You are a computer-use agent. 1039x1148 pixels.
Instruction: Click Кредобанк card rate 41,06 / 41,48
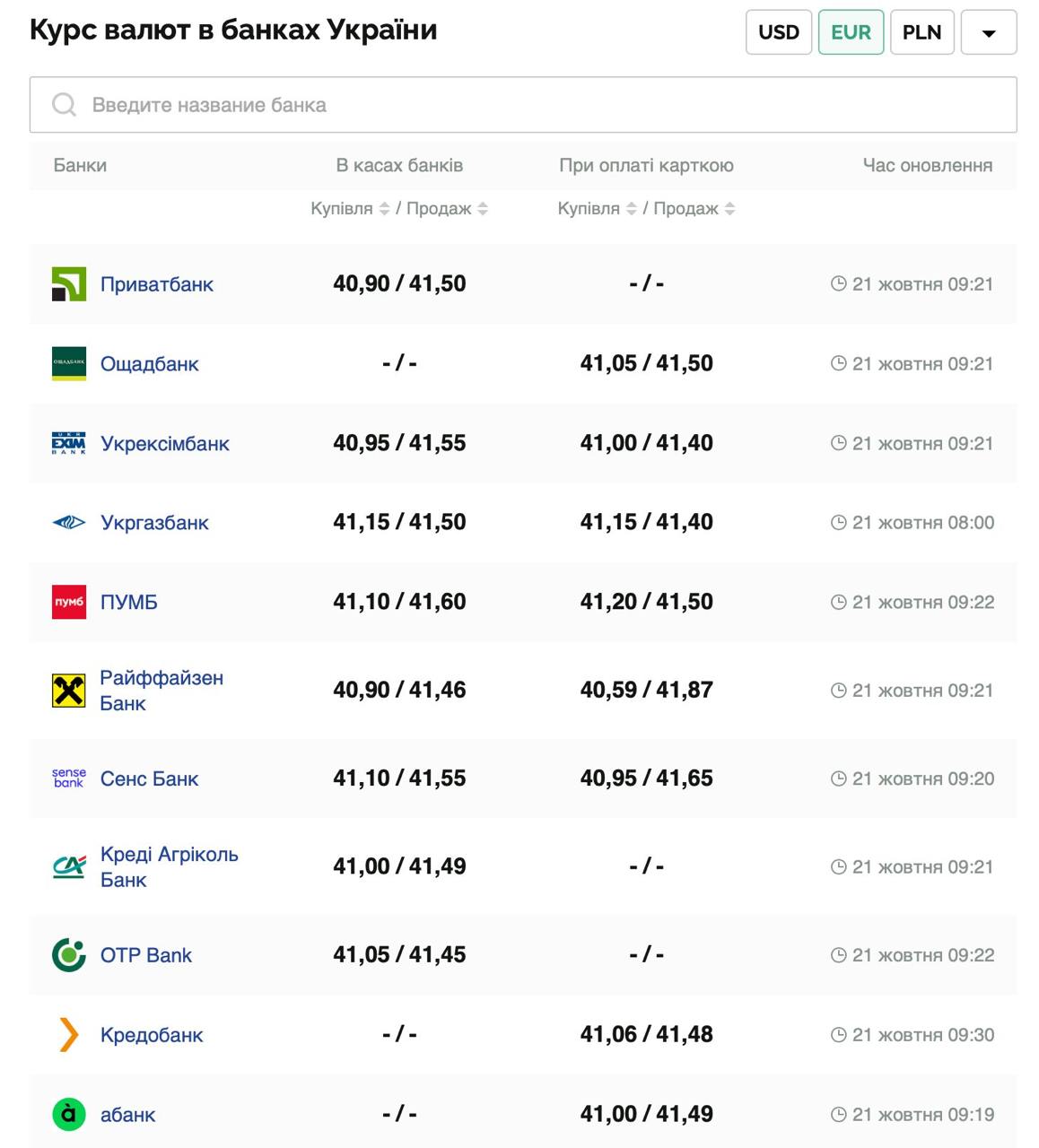[646, 1034]
